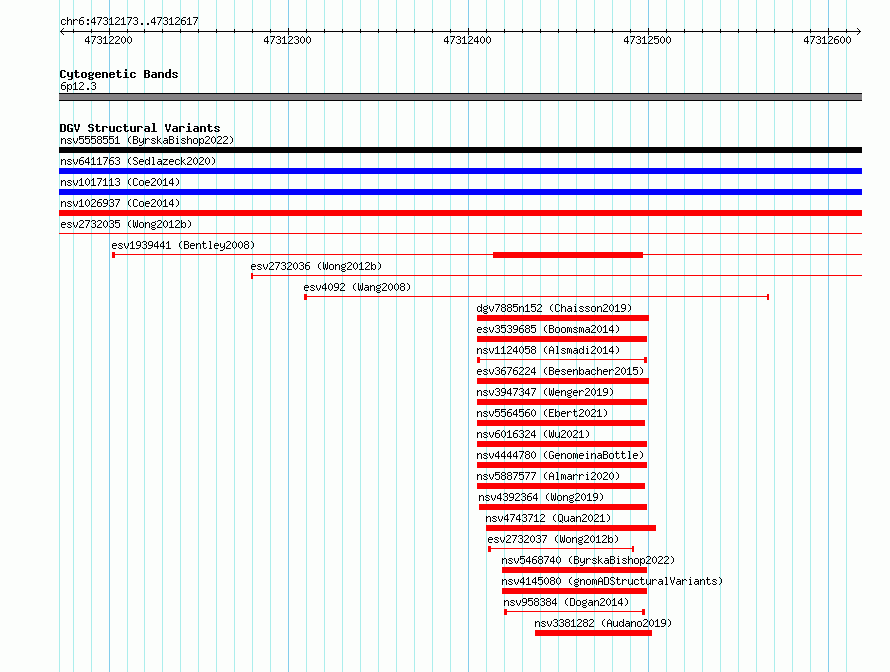This screenshot has width=890, height=672.
Task: Click the nsv1124058 (Alsmadi2014) label
Action: pos(548,350)
